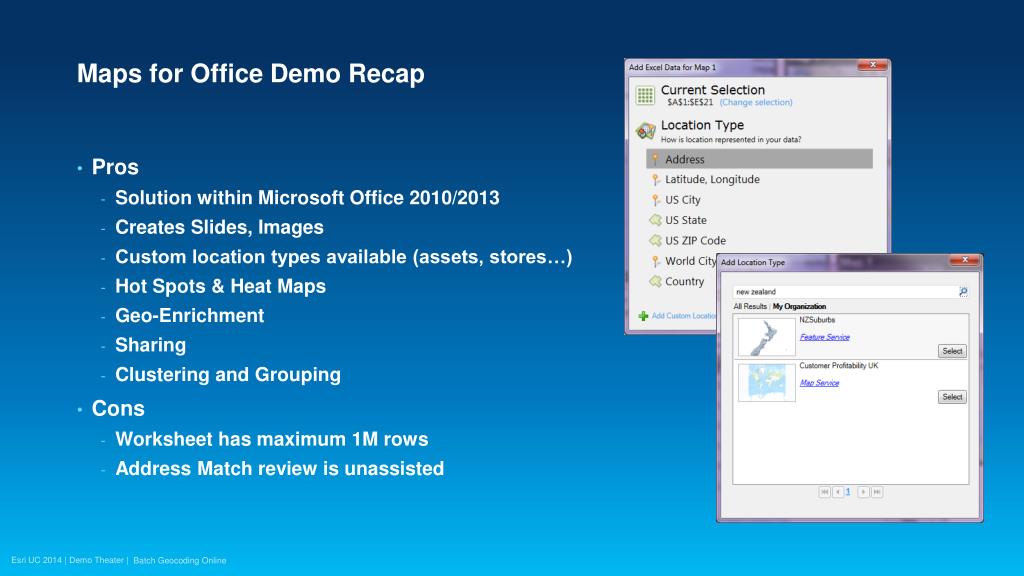Click the pin icon next to World City
Viewport: 1024px width, 576px height.
pyautogui.click(x=656, y=261)
